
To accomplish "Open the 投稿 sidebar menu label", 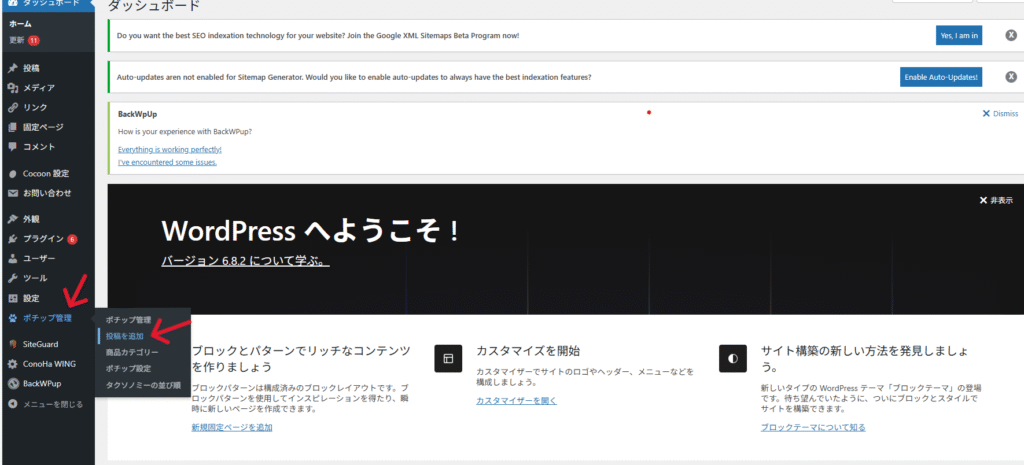I will (x=31, y=68).
